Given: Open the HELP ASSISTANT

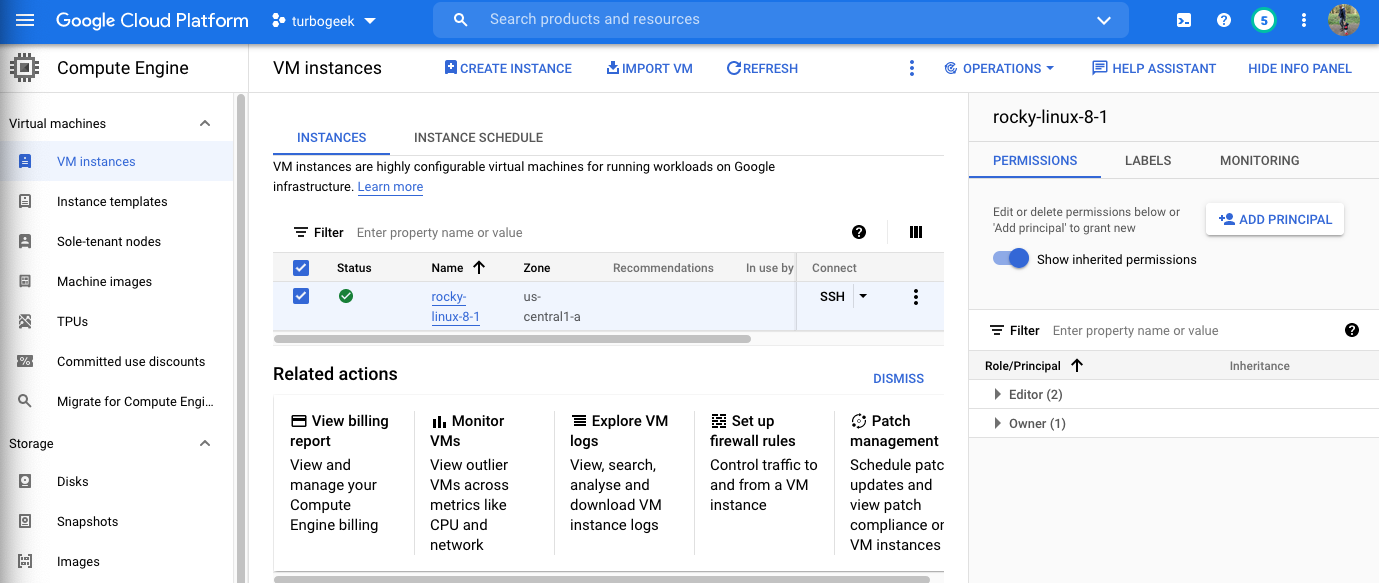Looking at the screenshot, I should [1154, 68].
